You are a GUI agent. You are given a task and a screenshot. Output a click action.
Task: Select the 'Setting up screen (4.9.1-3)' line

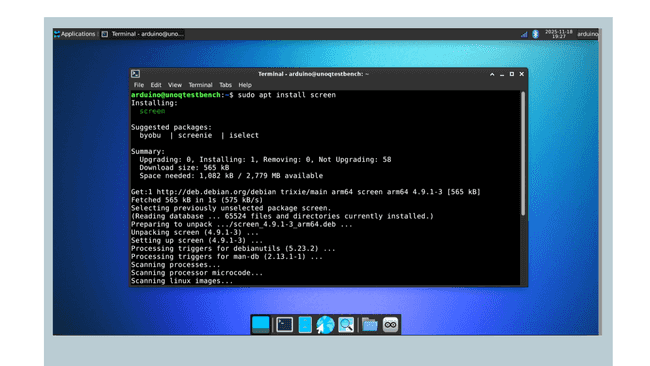click(196, 240)
